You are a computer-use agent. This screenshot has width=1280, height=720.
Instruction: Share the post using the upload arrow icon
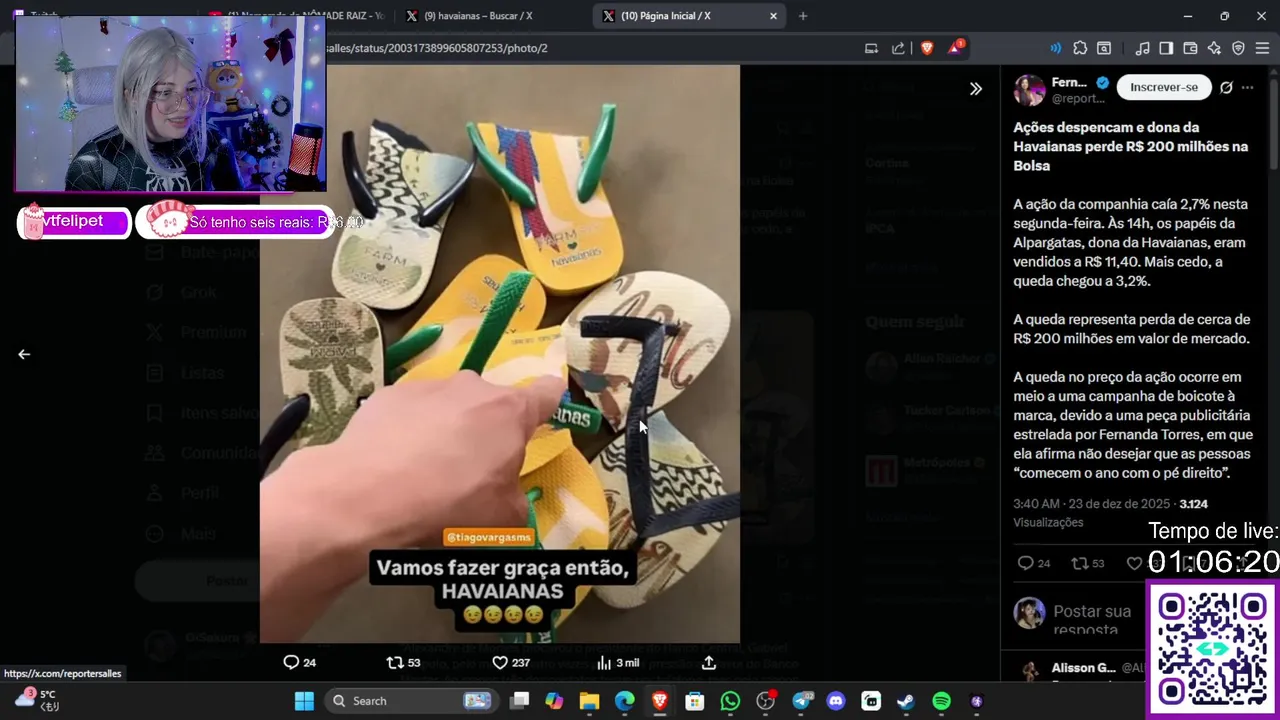pyautogui.click(x=709, y=662)
